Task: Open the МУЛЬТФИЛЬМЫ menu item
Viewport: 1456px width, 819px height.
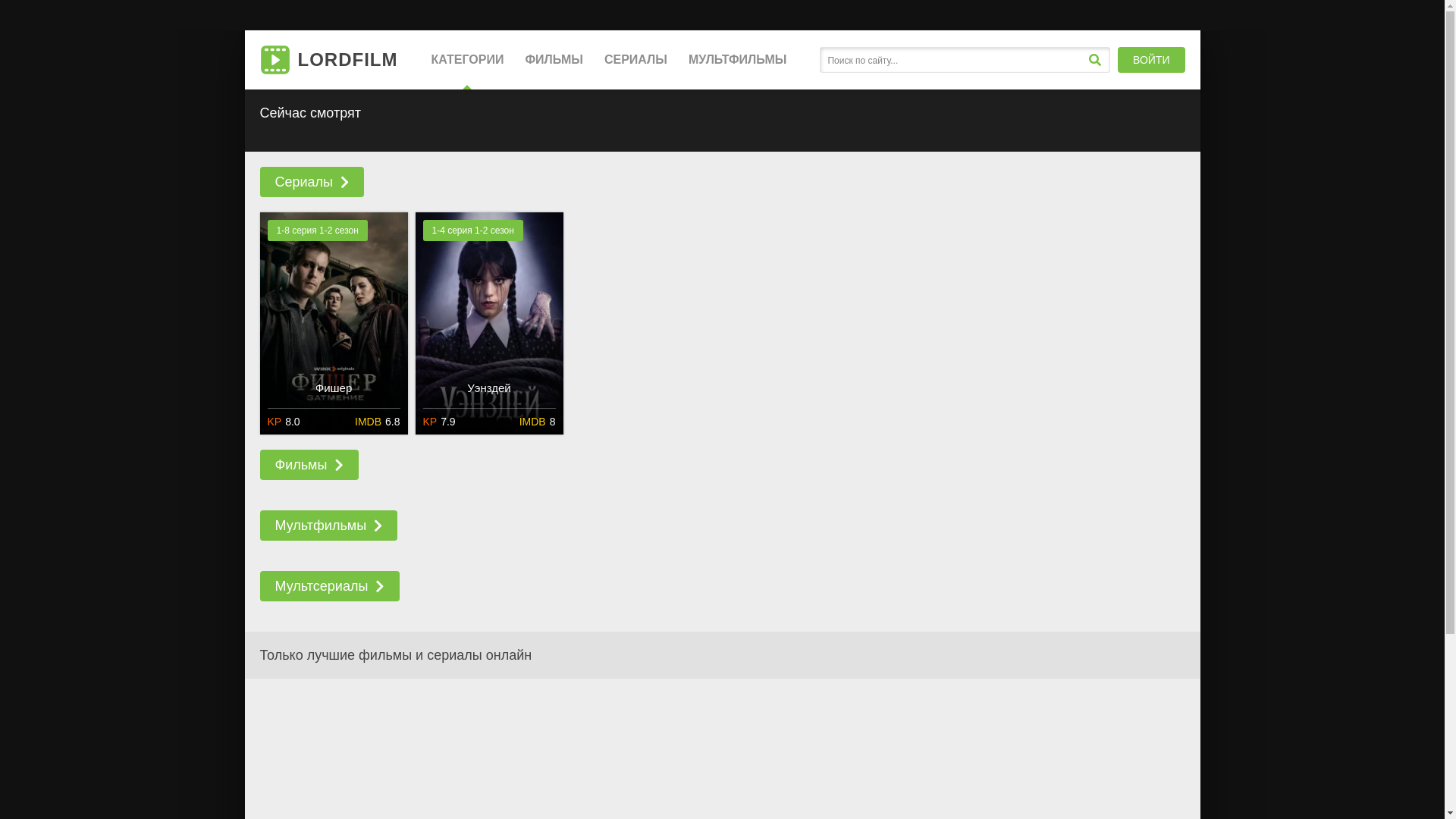Action: (737, 60)
